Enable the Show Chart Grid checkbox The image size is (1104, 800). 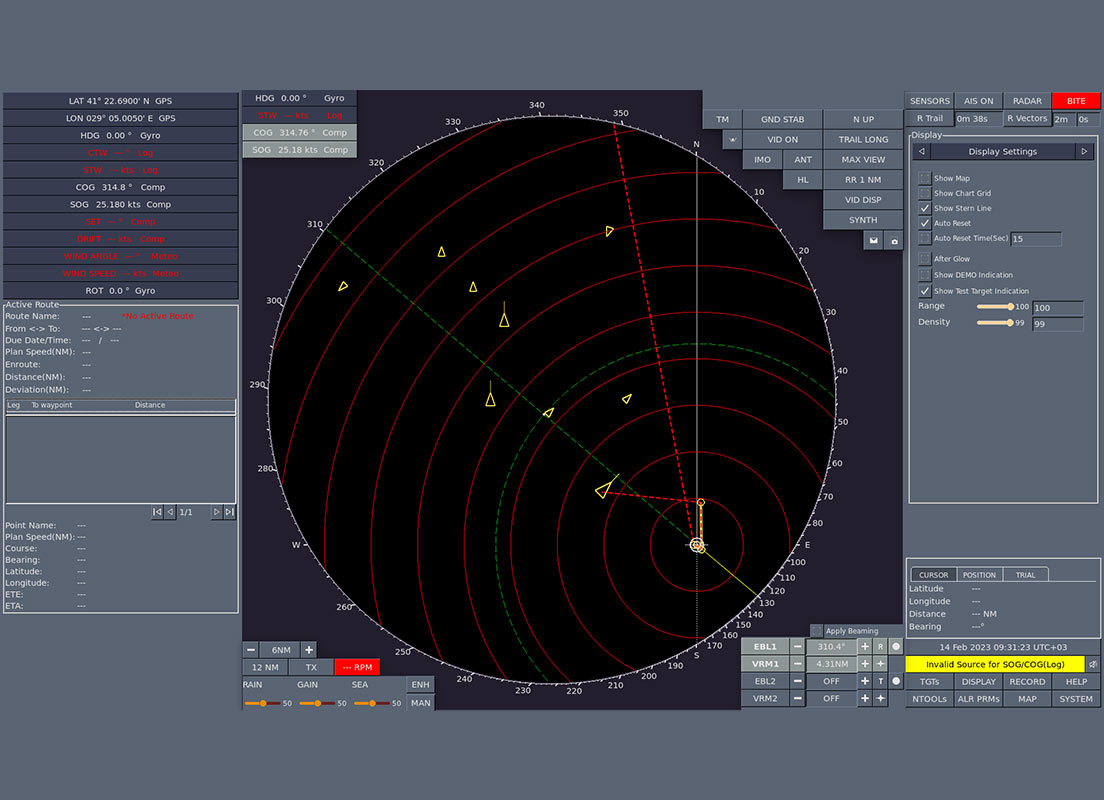[x=924, y=193]
